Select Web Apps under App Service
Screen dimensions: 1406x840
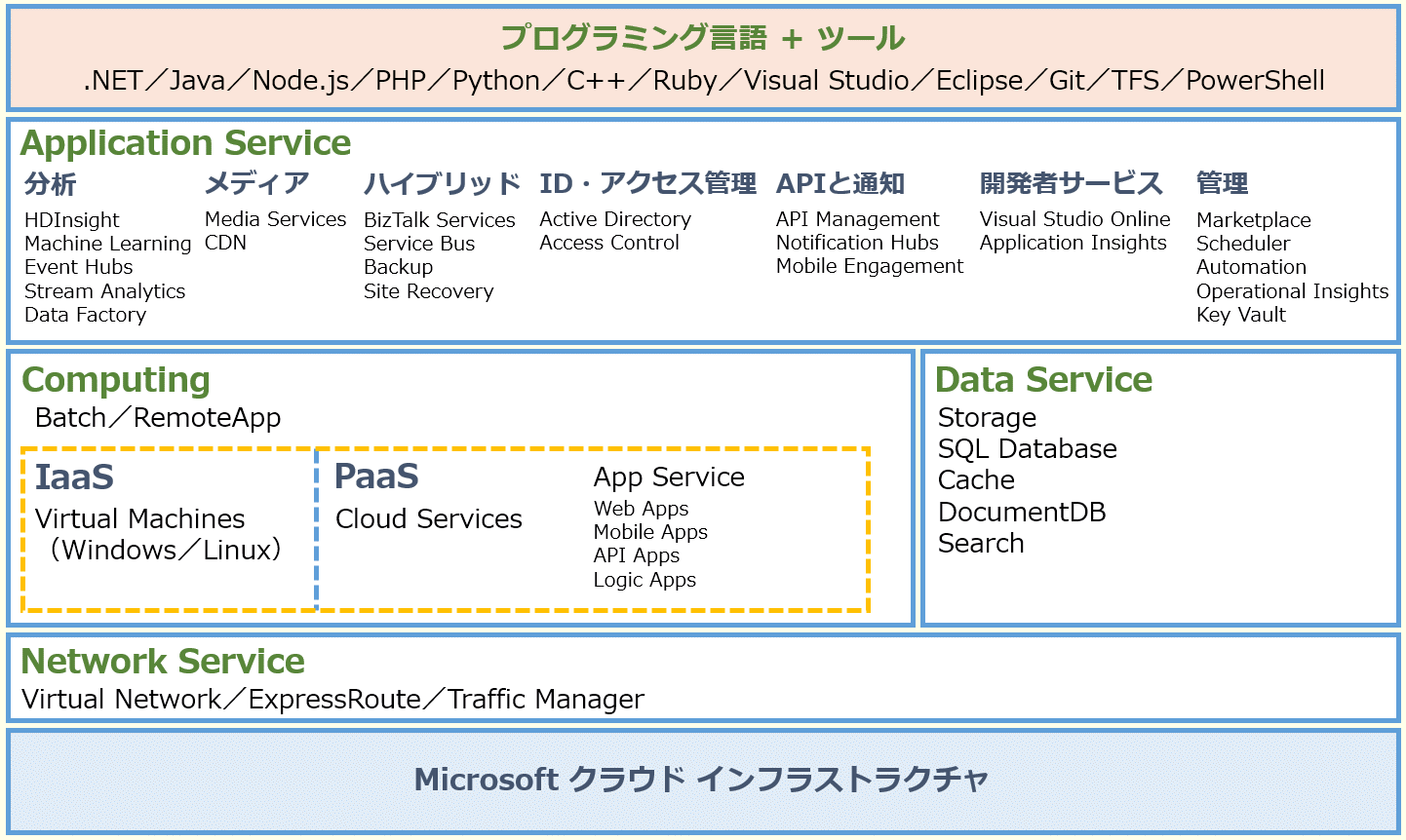click(641, 509)
